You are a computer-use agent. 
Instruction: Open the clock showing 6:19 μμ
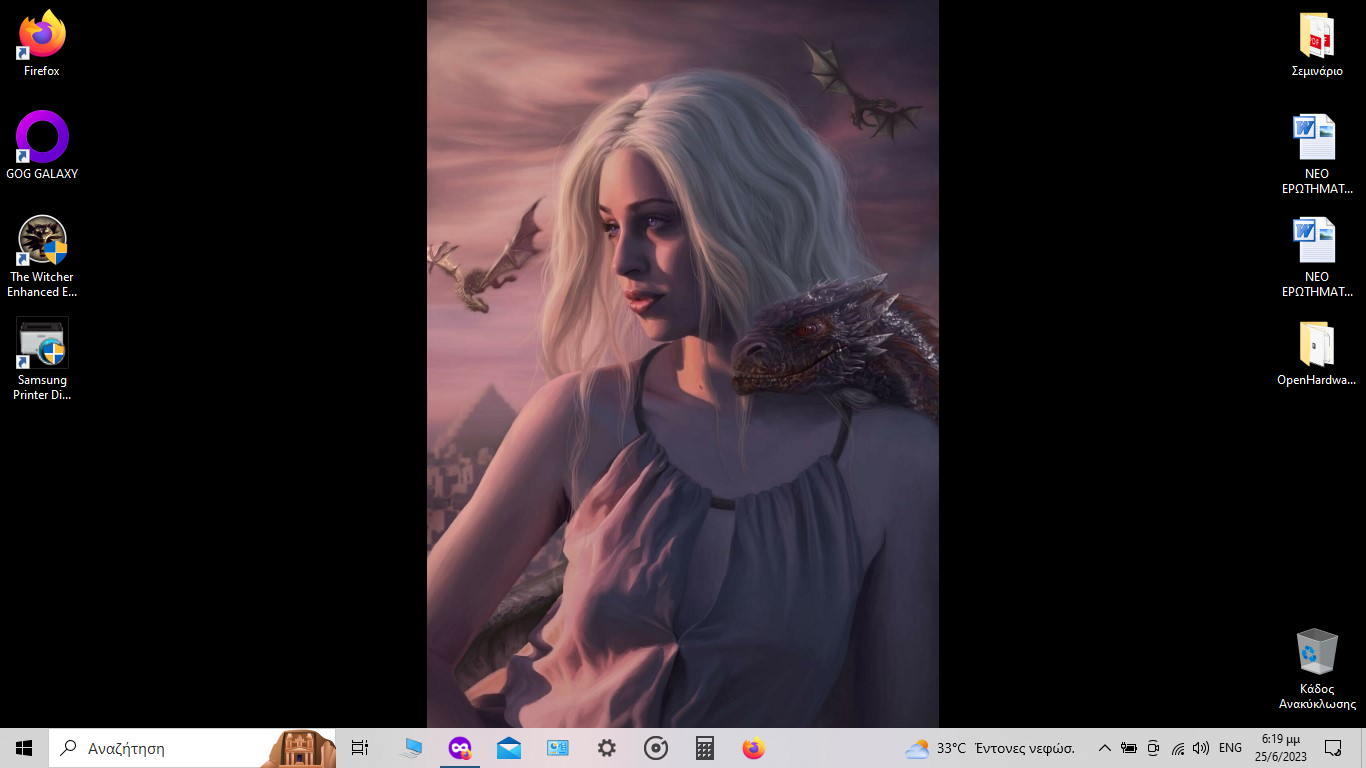pyautogui.click(x=1279, y=748)
